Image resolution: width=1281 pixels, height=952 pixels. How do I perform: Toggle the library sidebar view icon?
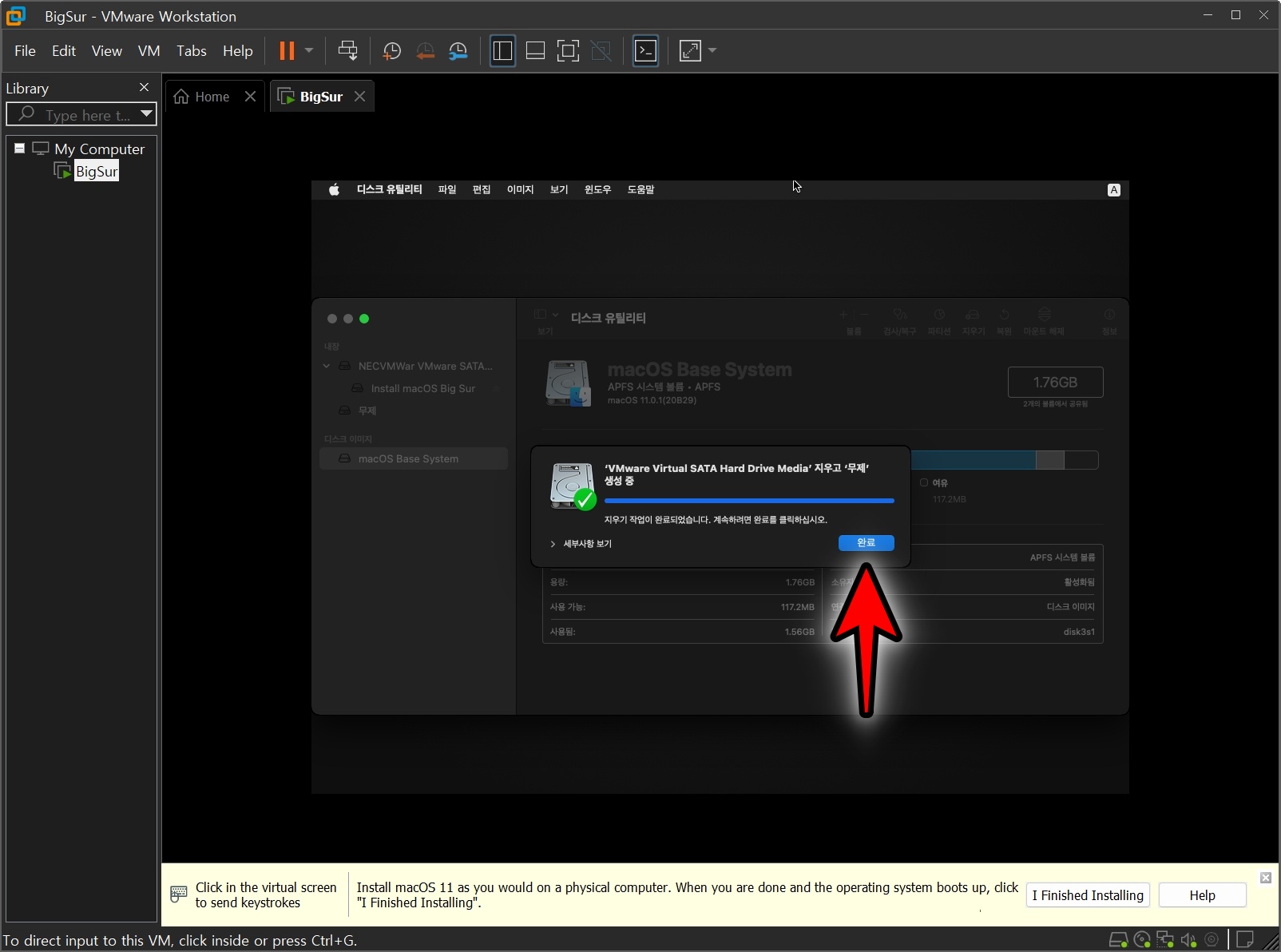point(502,51)
